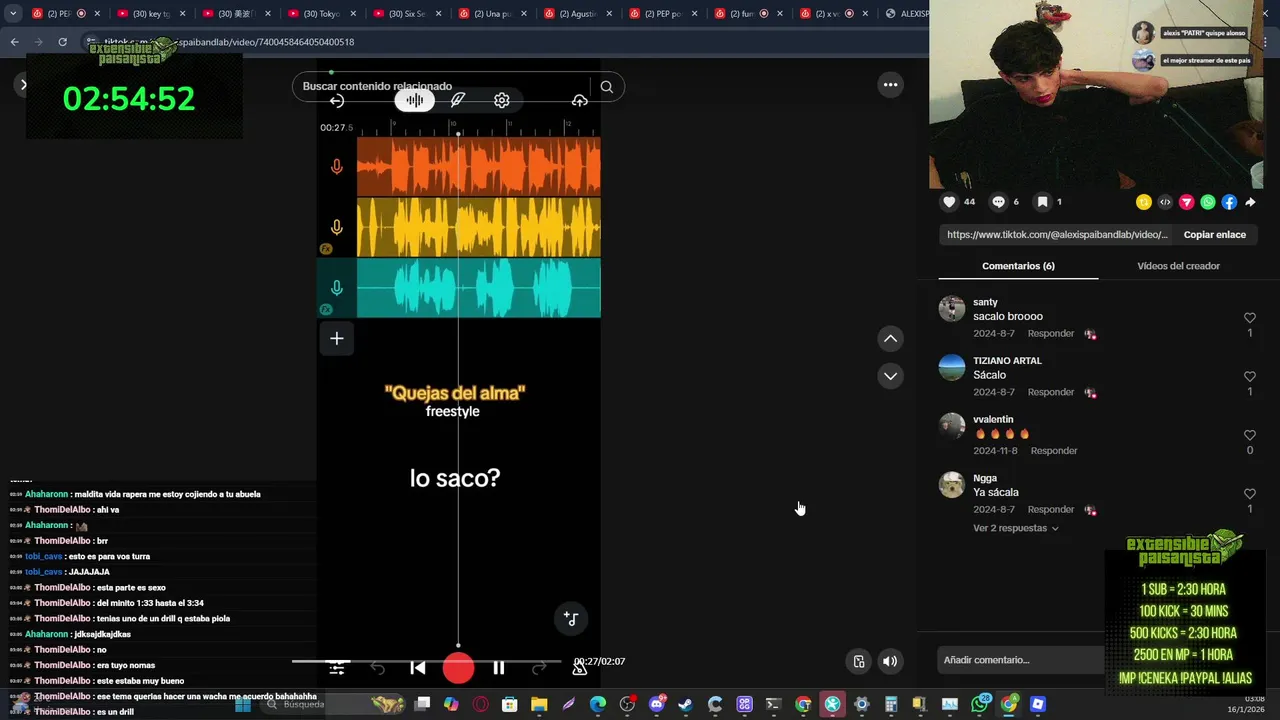Switch to the (2) Agustin browser tab
Image resolution: width=1280 pixels, height=720 pixels.
577,14
